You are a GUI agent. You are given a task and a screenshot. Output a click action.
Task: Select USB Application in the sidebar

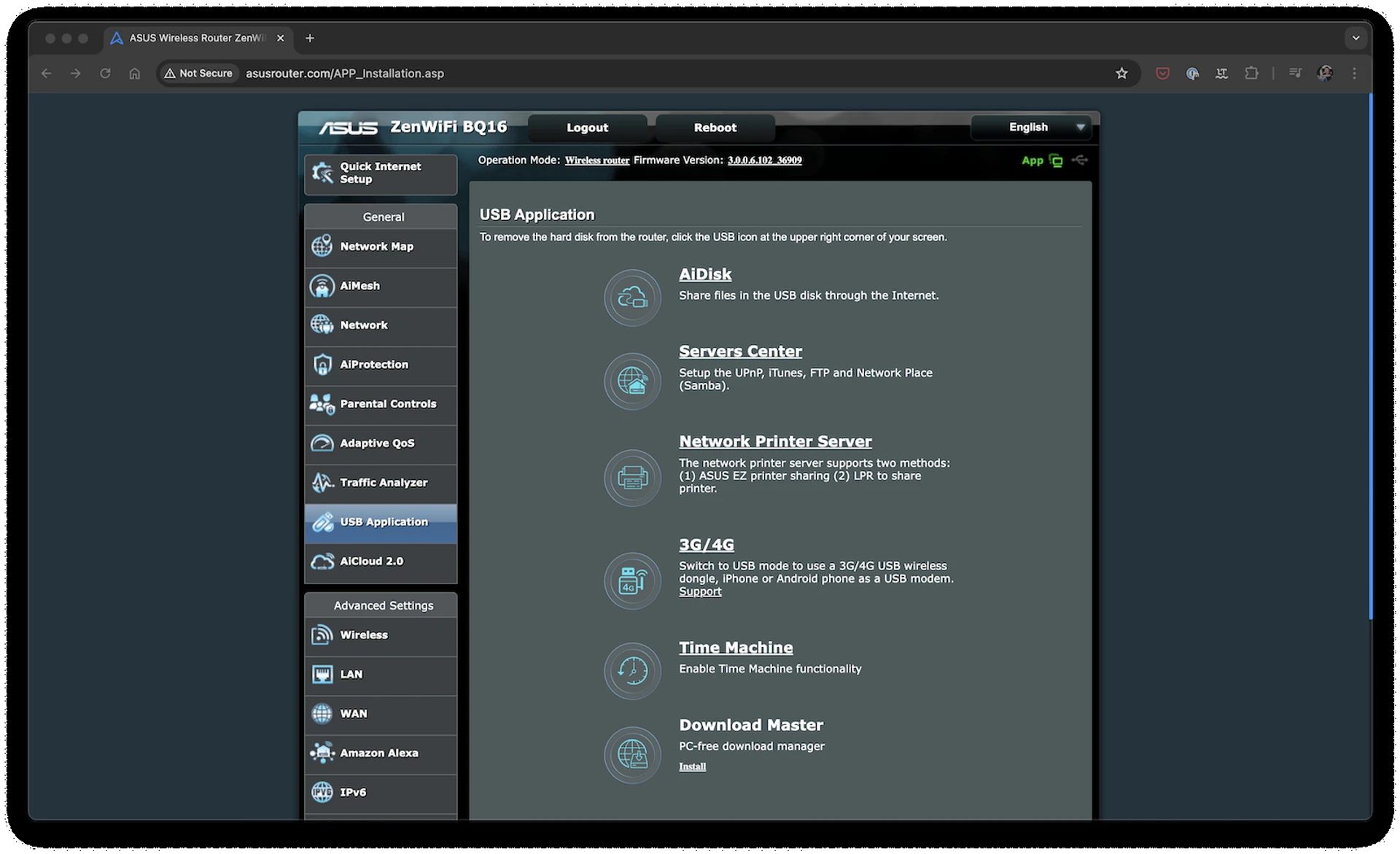click(x=381, y=522)
